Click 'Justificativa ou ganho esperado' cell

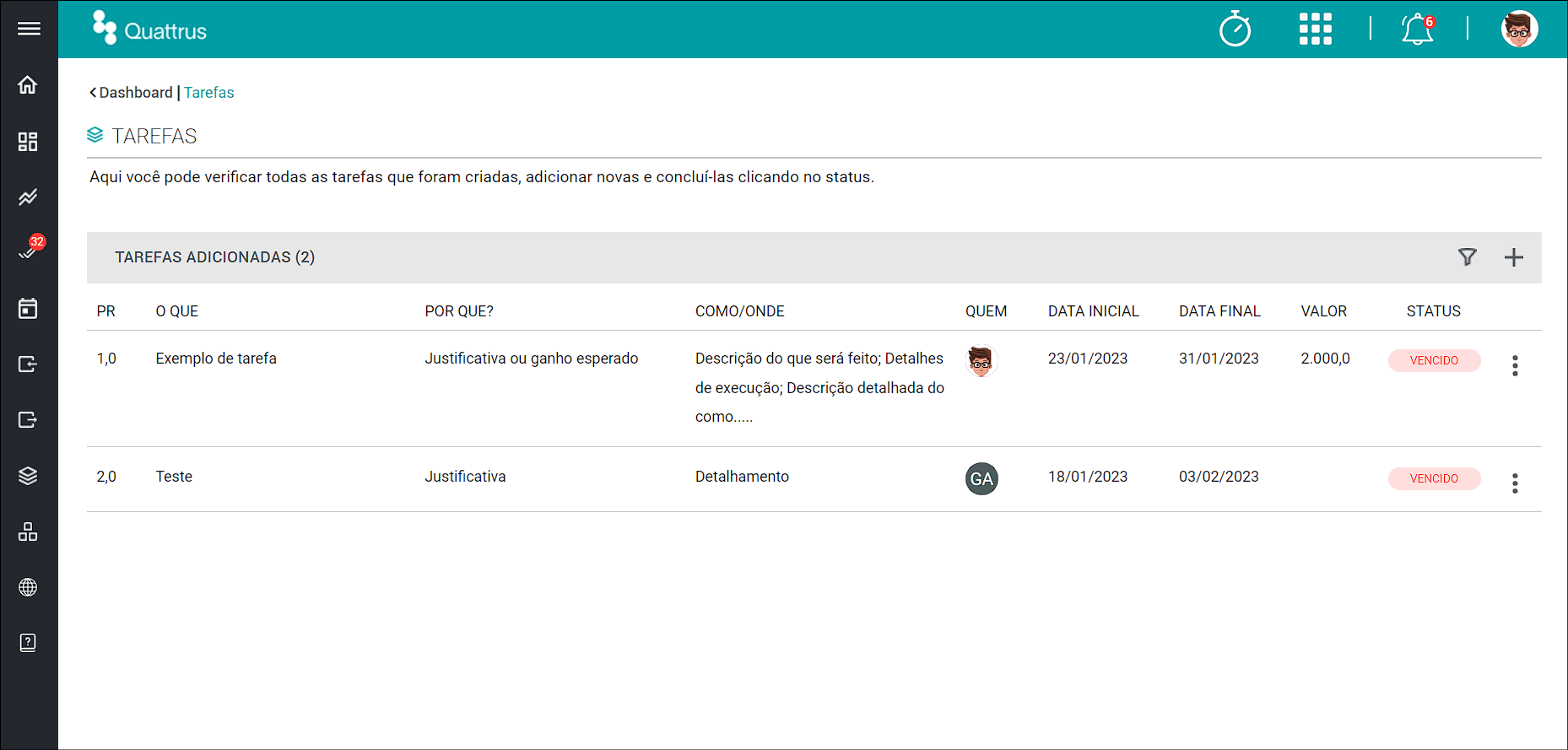[x=532, y=359]
